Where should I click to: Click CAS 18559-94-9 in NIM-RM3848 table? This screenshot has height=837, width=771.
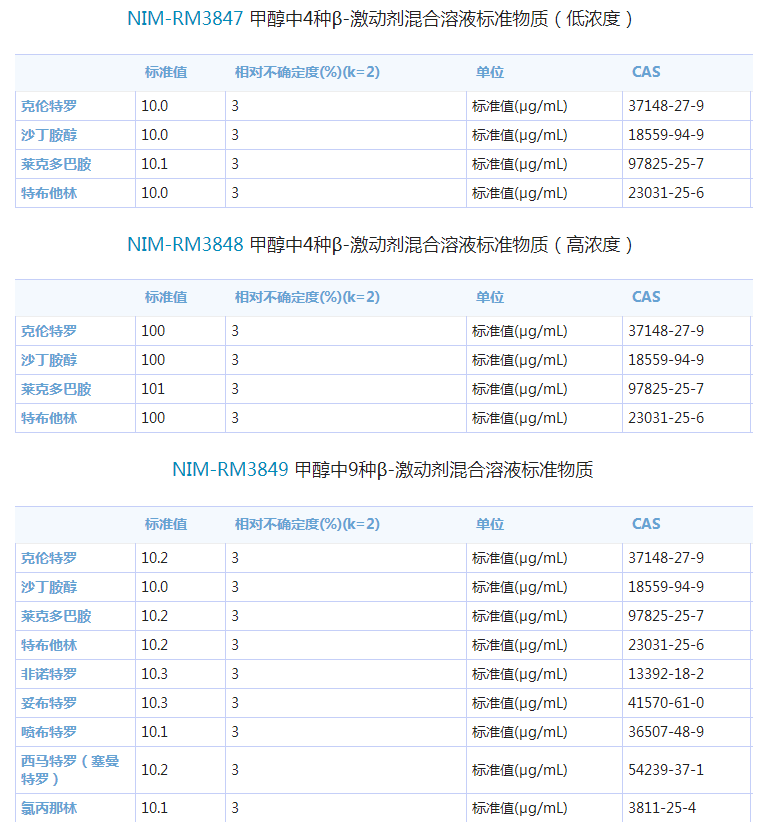[666, 360]
